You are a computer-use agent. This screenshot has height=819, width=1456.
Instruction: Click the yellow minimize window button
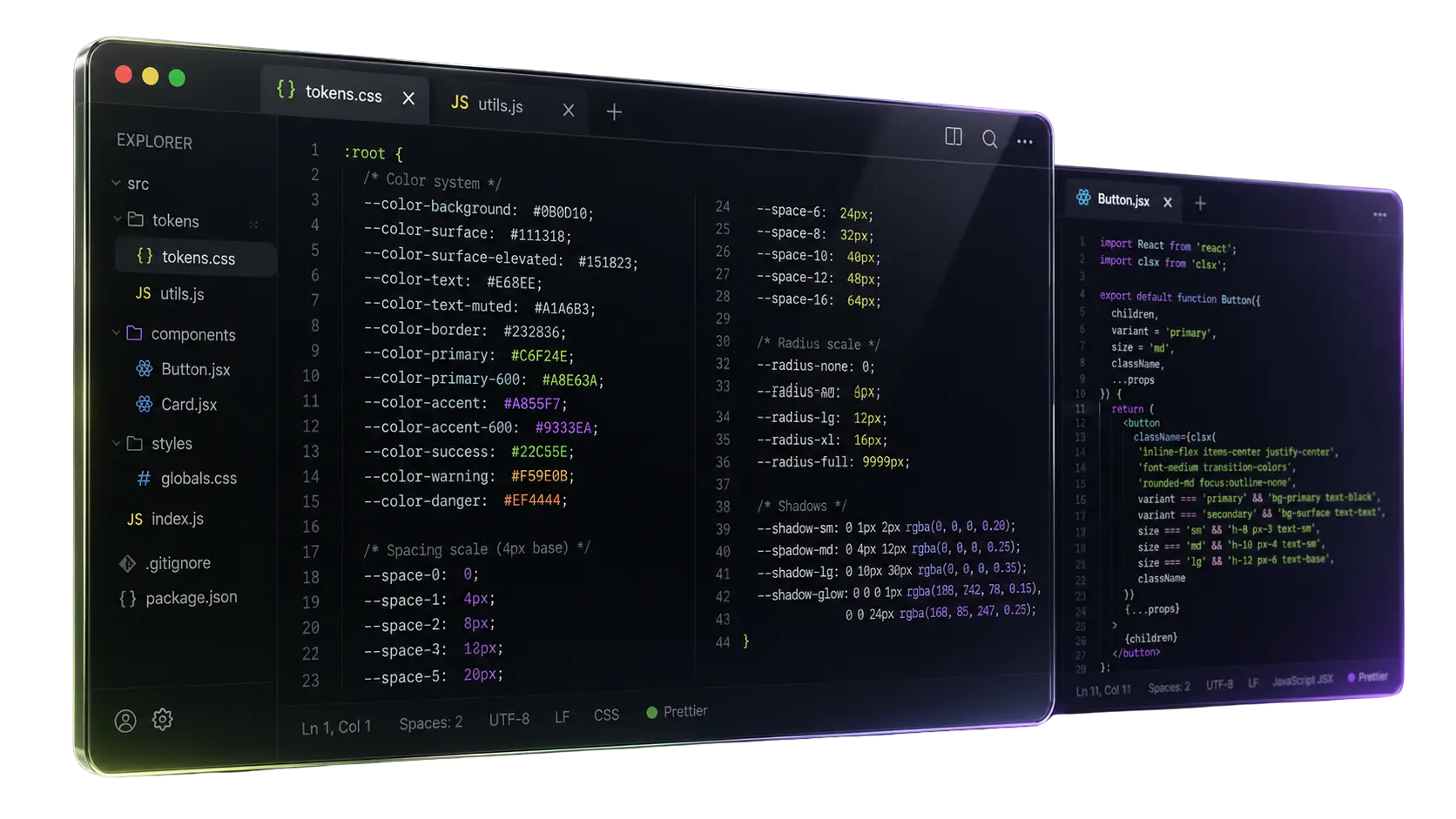151,77
